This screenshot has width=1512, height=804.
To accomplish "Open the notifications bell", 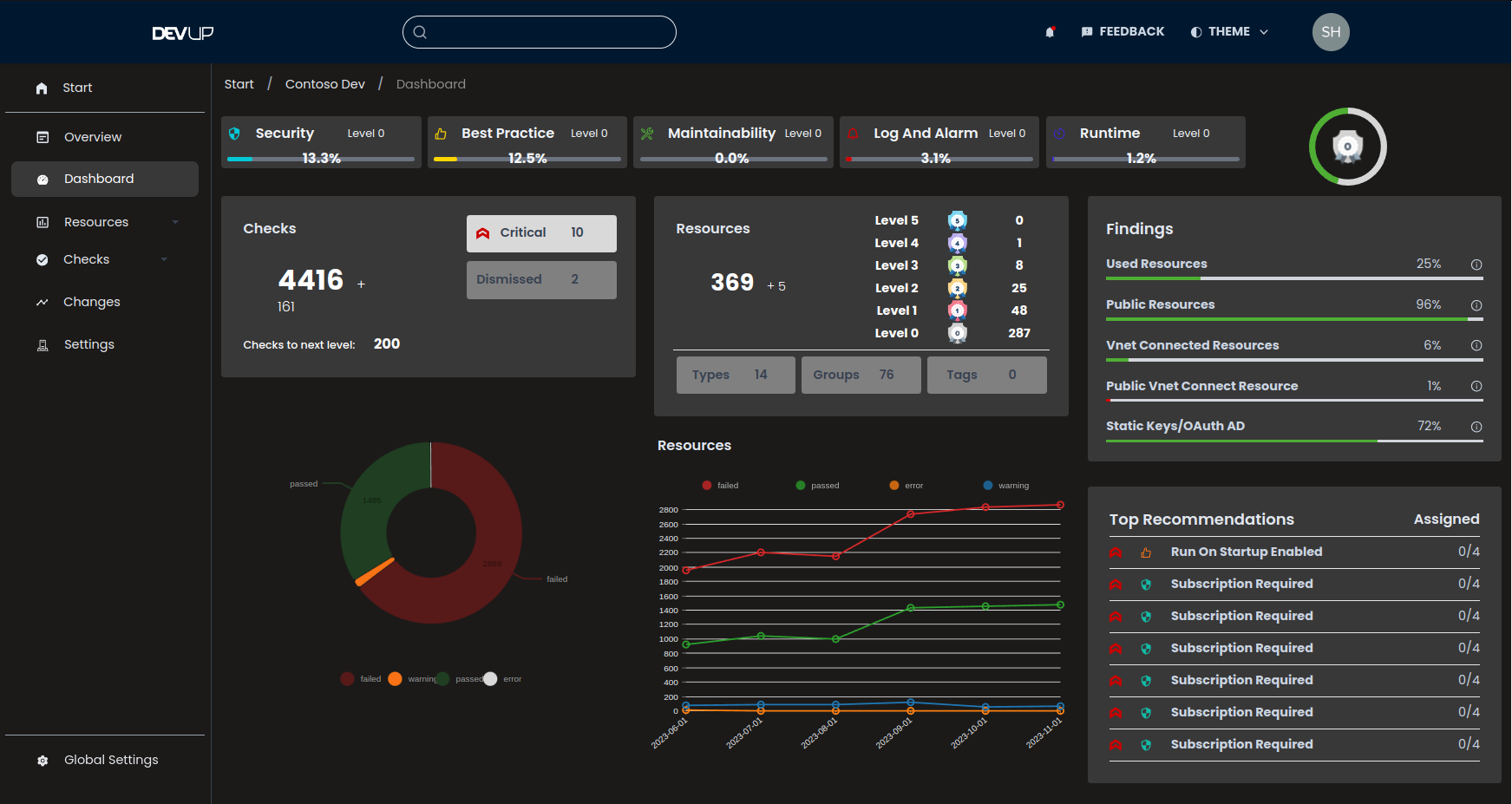I will 1050,32.
